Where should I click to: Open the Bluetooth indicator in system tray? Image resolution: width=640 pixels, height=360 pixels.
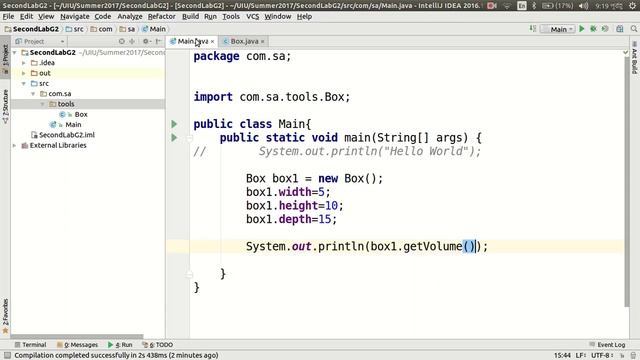[534, 6]
